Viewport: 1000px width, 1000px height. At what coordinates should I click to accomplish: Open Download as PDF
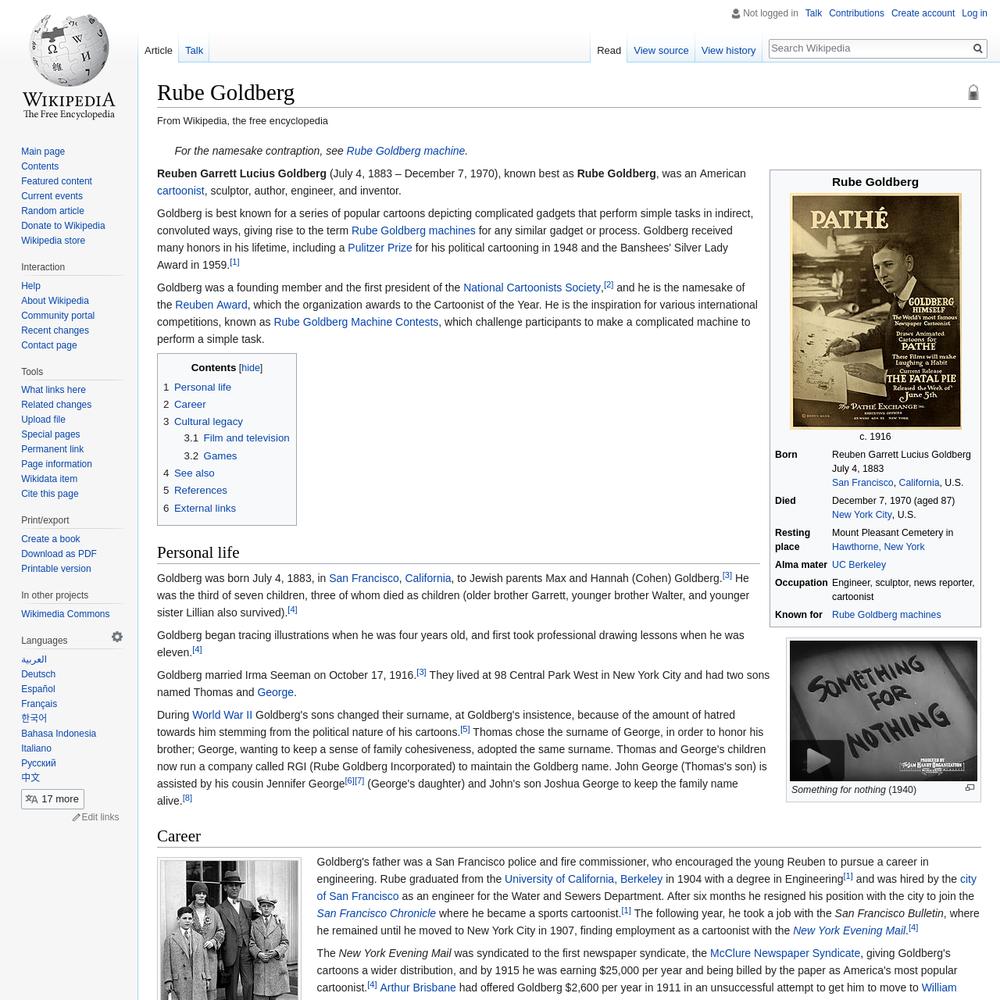(59, 554)
